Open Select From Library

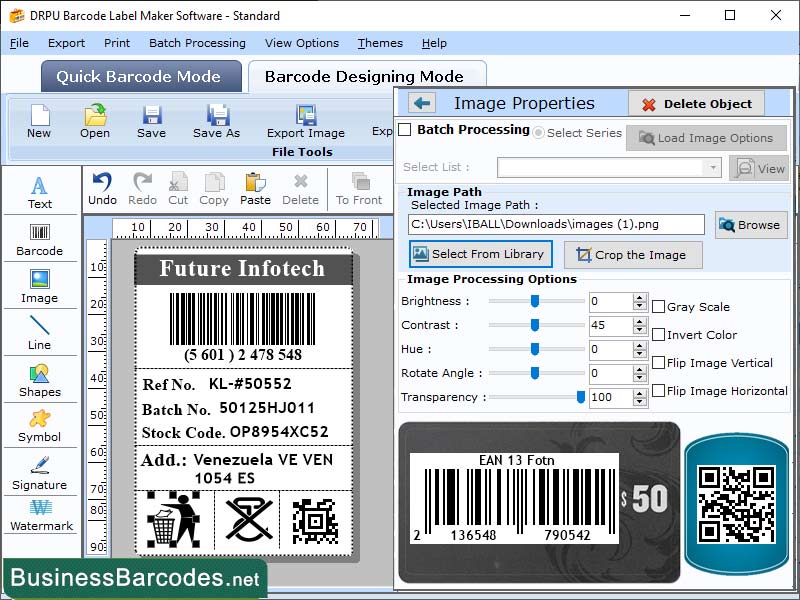pyautogui.click(x=480, y=254)
